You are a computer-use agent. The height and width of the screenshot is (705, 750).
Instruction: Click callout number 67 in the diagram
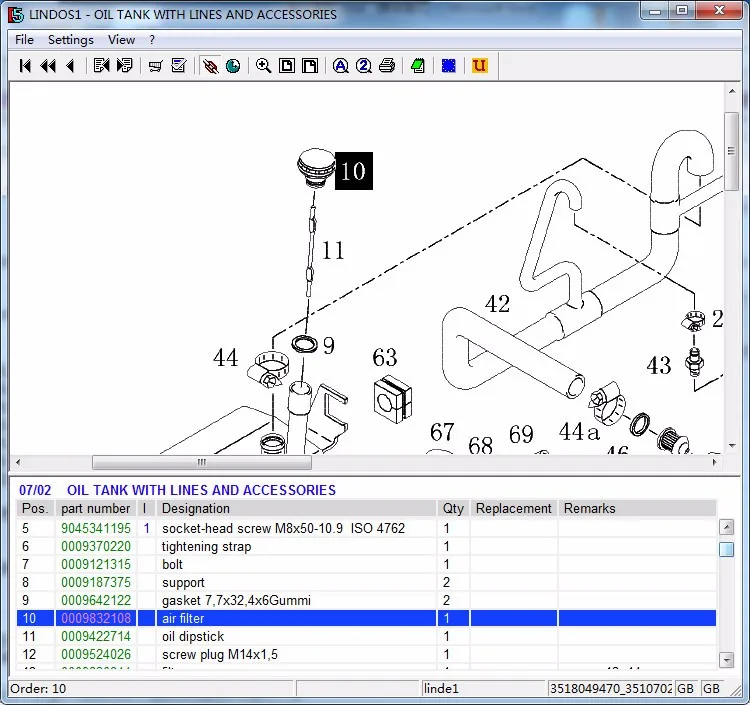pos(442,432)
